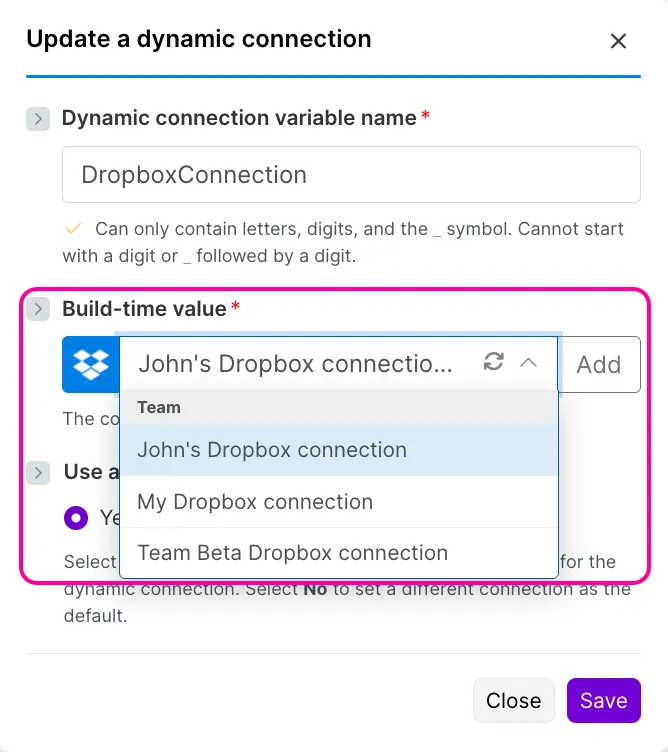Close the dialog with the X icon

(618, 41)
